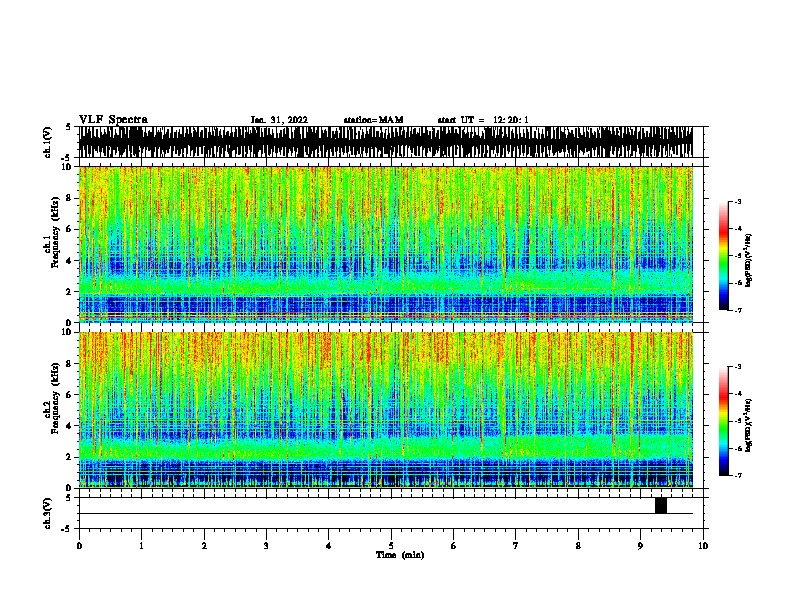Click the time axis tick label "1"

tap(142, 546)
